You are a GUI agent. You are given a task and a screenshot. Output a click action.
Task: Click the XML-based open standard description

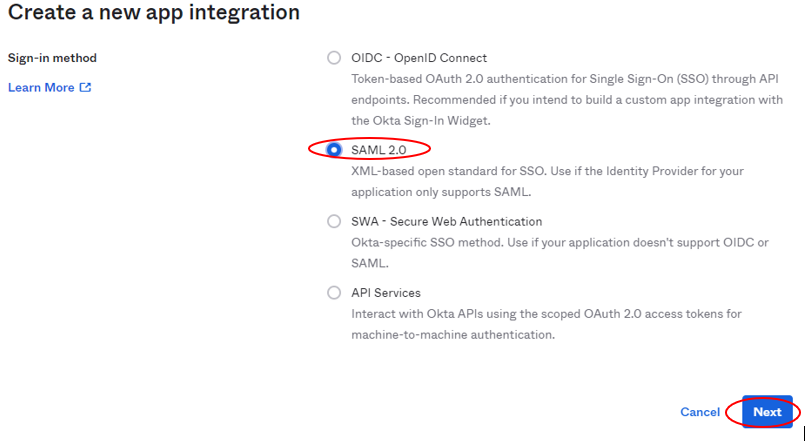tap(547, 181)
